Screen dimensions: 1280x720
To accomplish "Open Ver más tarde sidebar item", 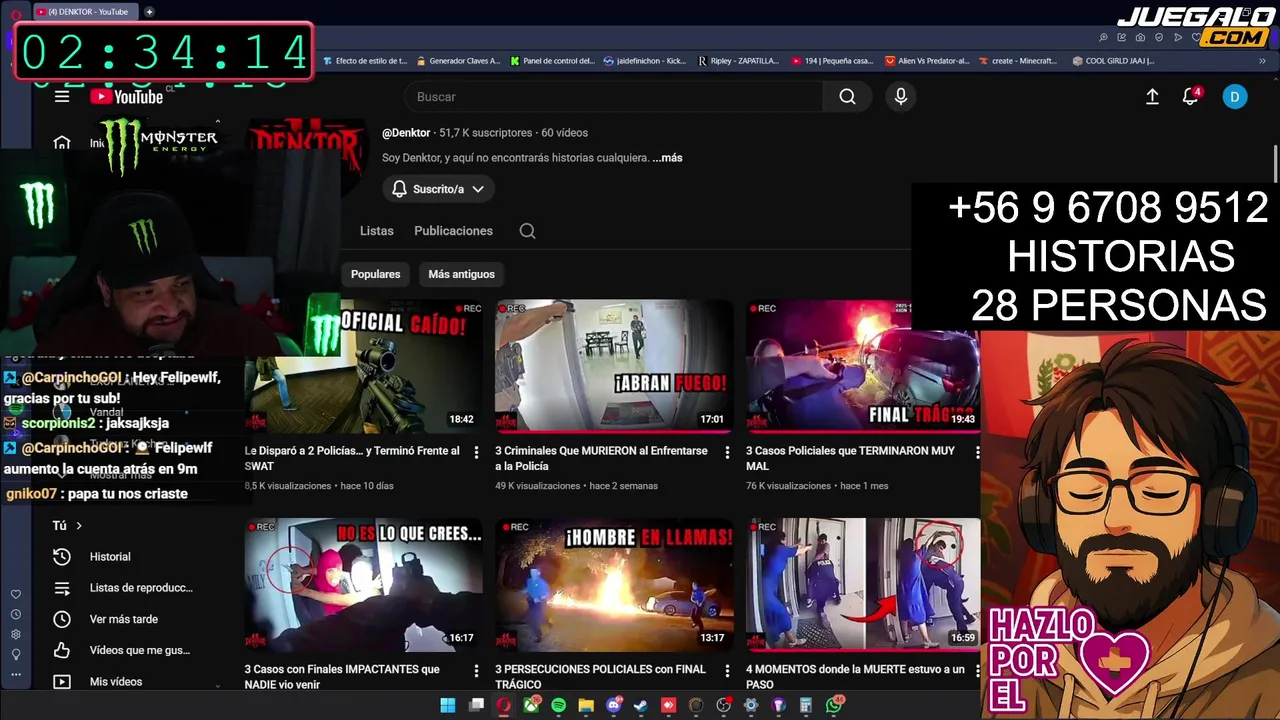I will (x=123, y=619).
